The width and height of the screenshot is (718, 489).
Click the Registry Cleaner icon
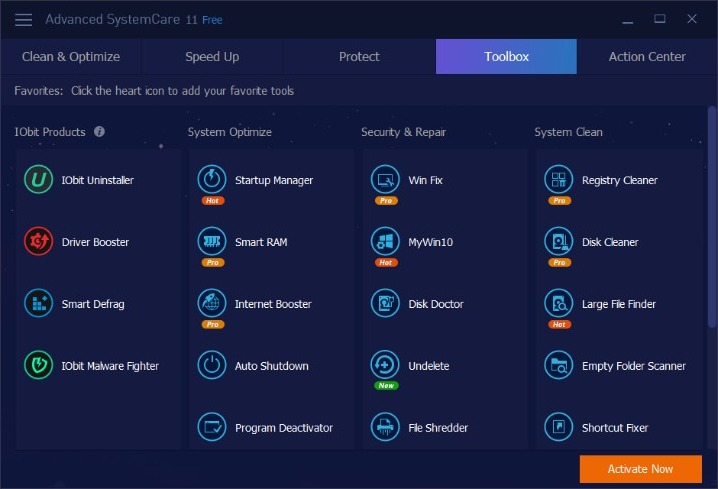(558, 180)
